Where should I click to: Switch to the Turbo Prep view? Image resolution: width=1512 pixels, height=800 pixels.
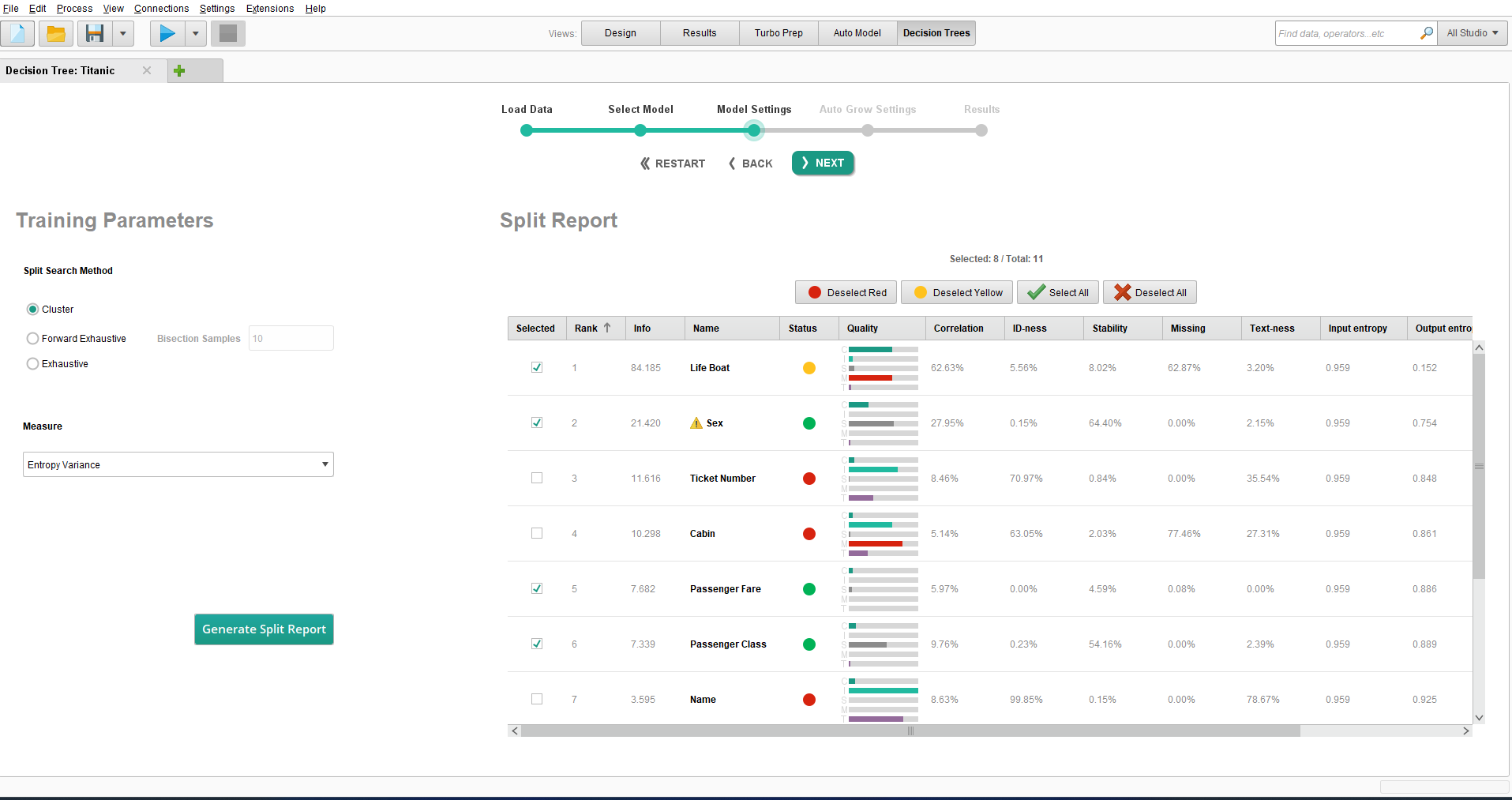[x=778, y=33]
